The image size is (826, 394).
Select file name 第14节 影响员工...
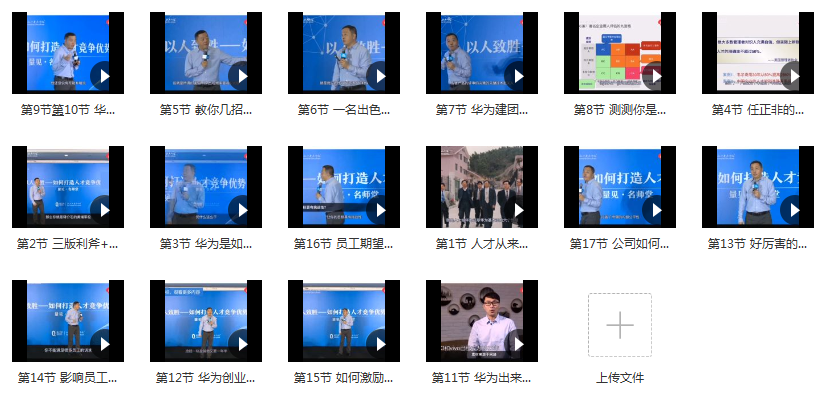(68, 378)
